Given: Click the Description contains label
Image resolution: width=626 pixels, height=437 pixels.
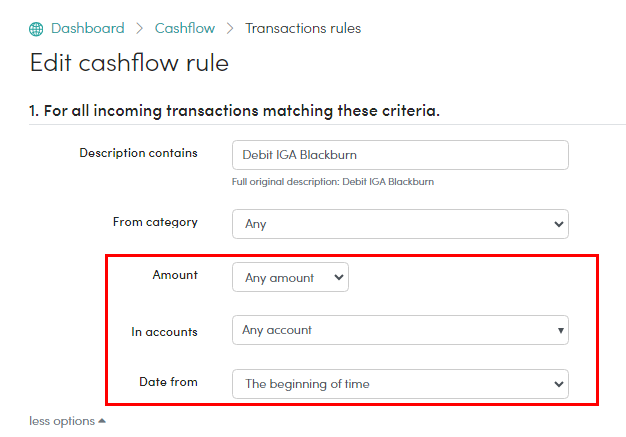Looking at the screenshot, I should click(x=139, y=153).
